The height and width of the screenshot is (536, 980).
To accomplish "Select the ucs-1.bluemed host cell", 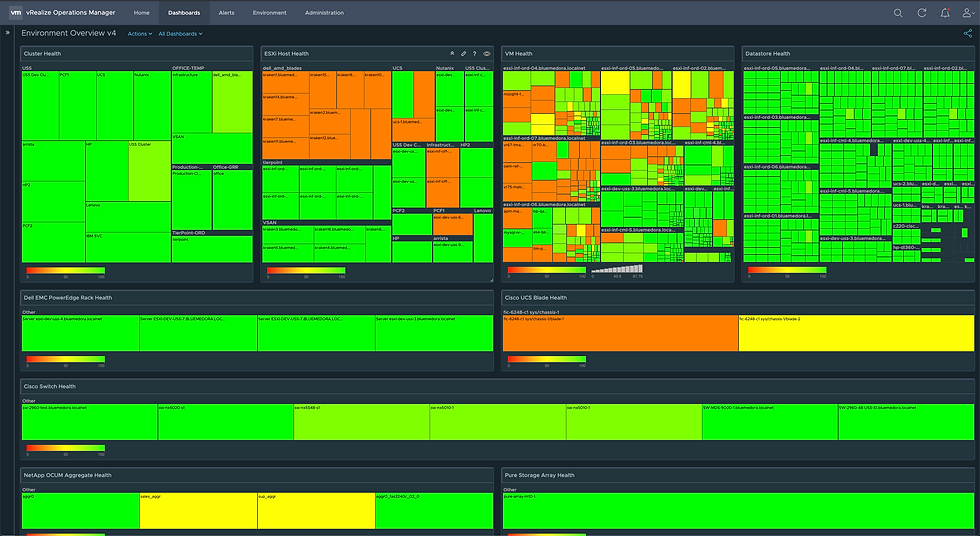I will [x=413, y=130].
